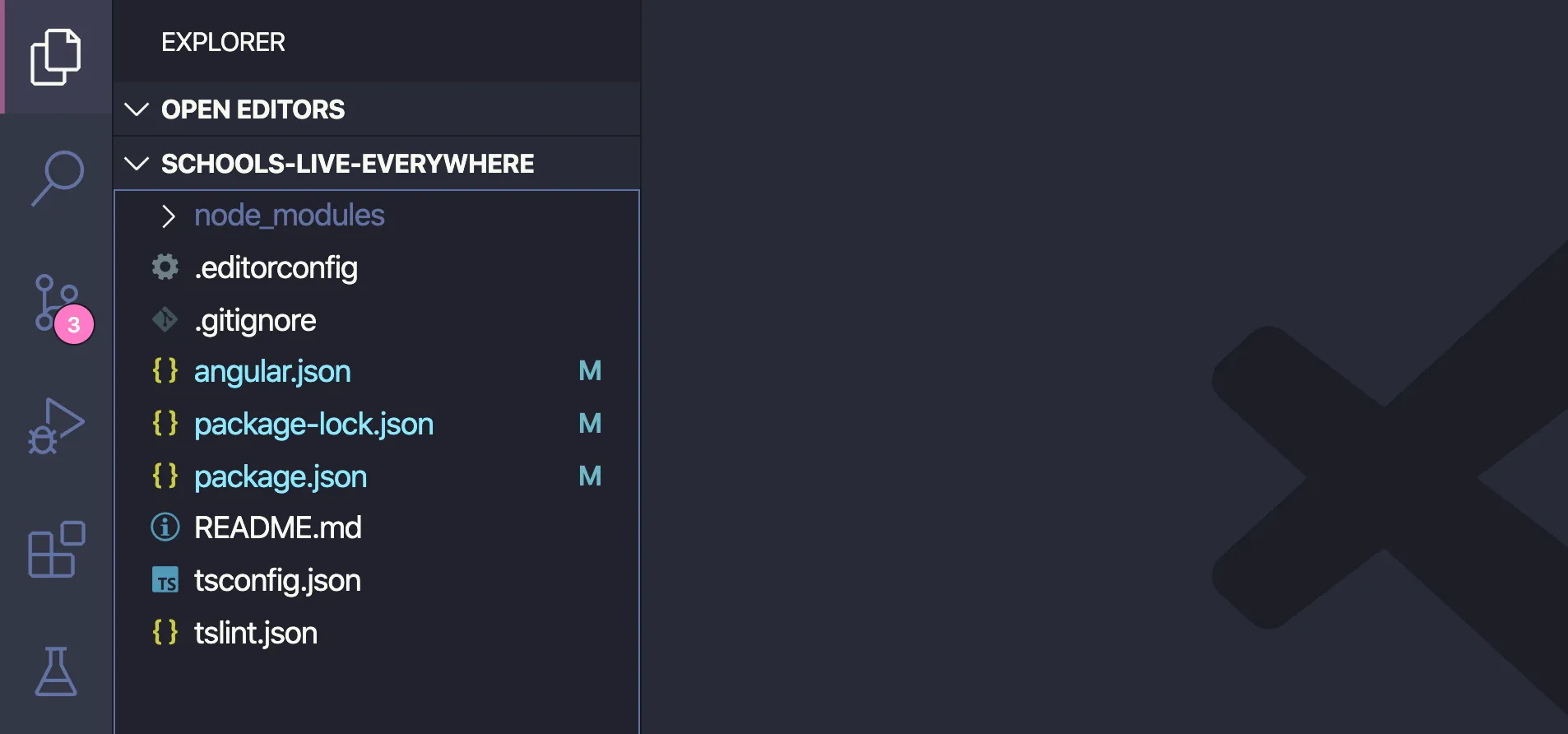Viewport: 1568px width, 734px height.
Task: Open package.json file
Action: (x=377, y=477)
